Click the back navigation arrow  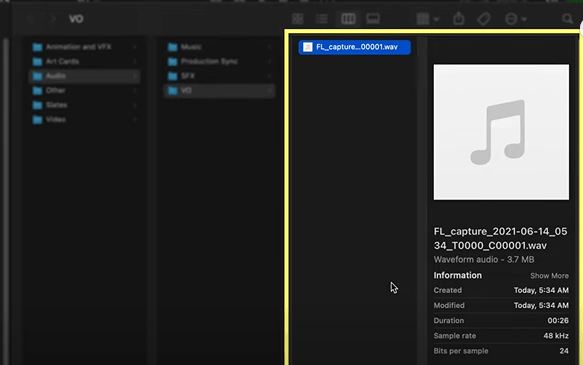tap(31, 19)
